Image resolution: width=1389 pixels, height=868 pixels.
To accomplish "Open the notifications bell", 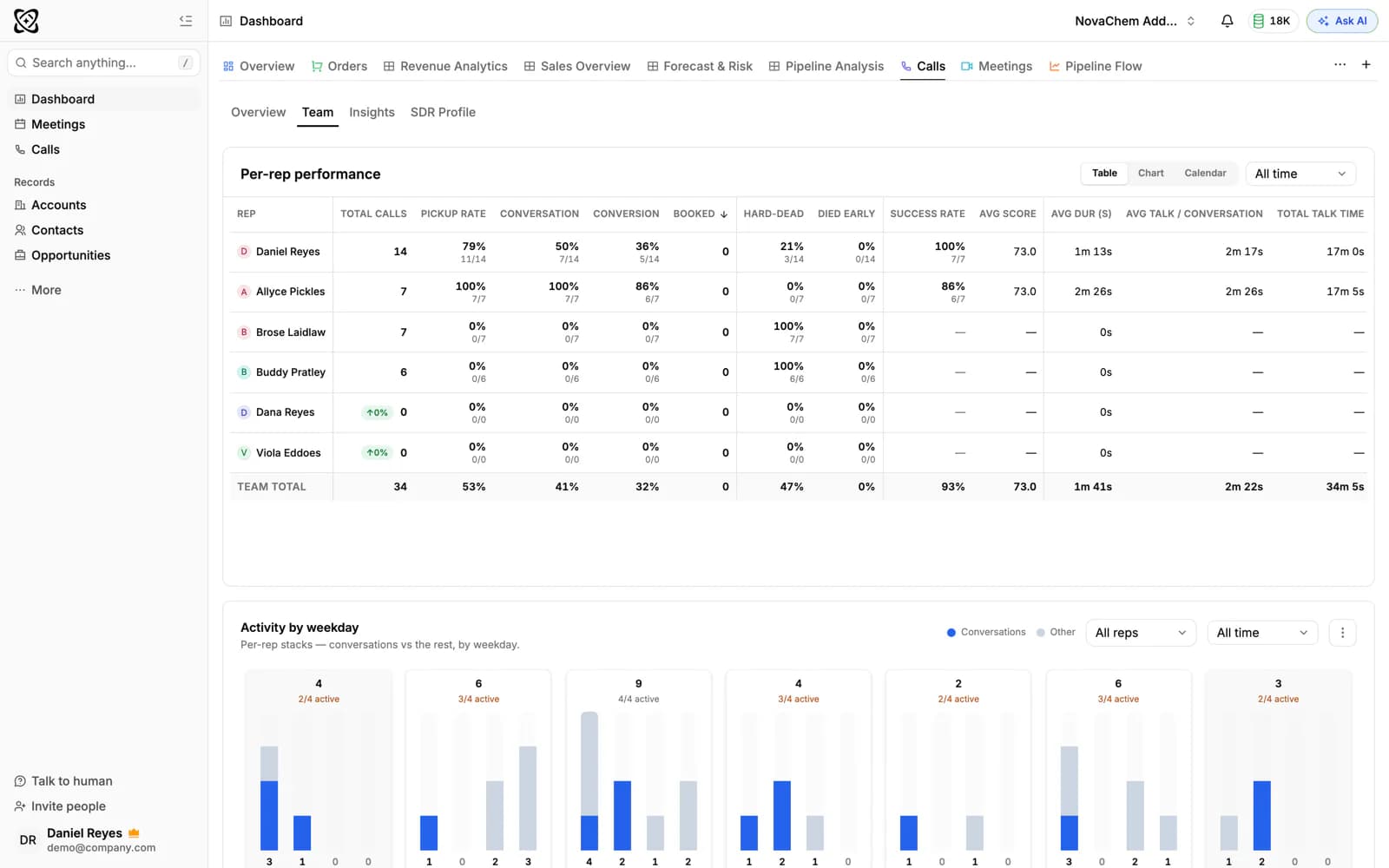I will pyautogui.click(x=1227, y=21).
